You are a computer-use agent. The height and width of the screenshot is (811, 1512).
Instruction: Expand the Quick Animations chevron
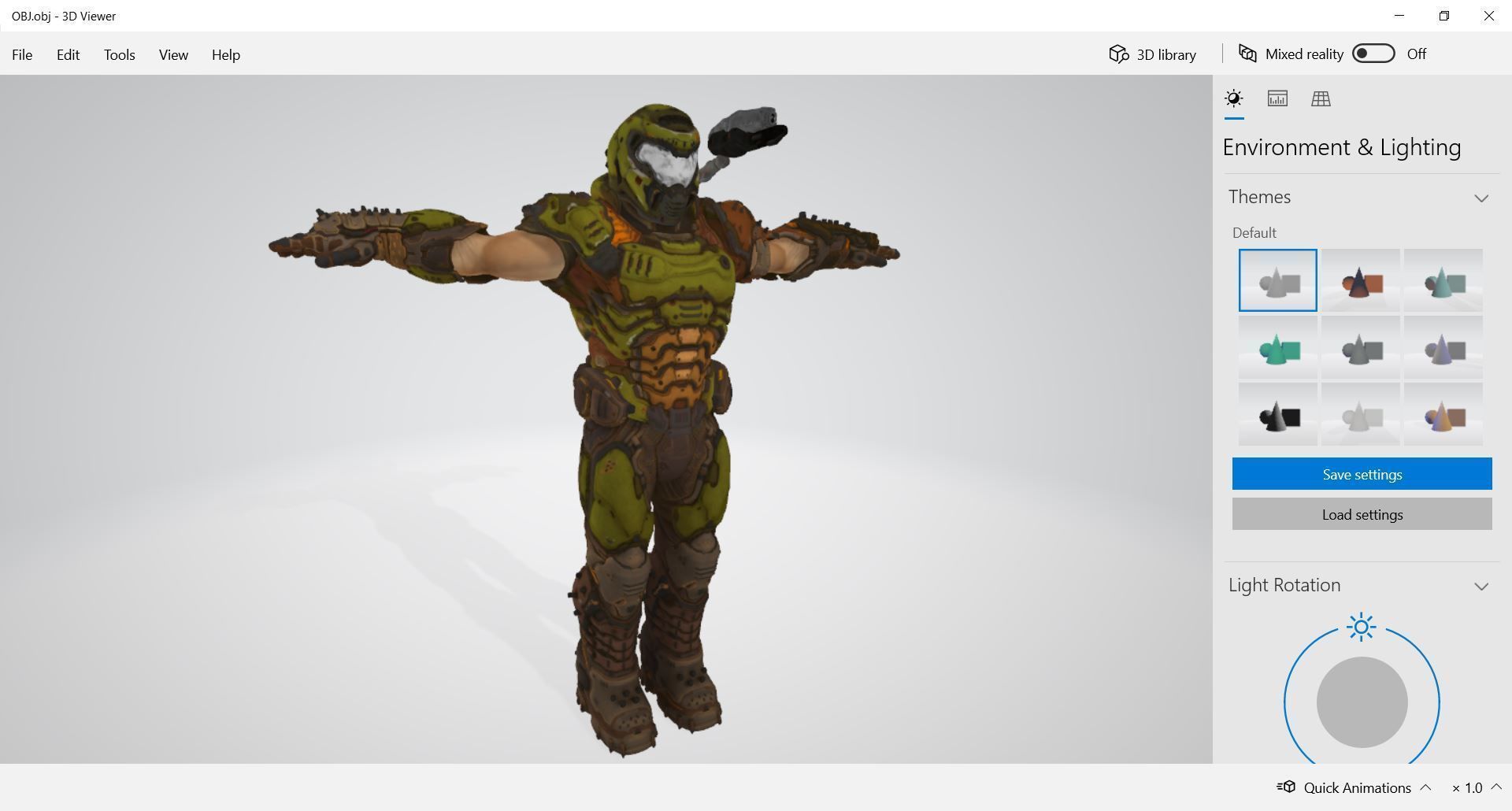(1425, 787)
